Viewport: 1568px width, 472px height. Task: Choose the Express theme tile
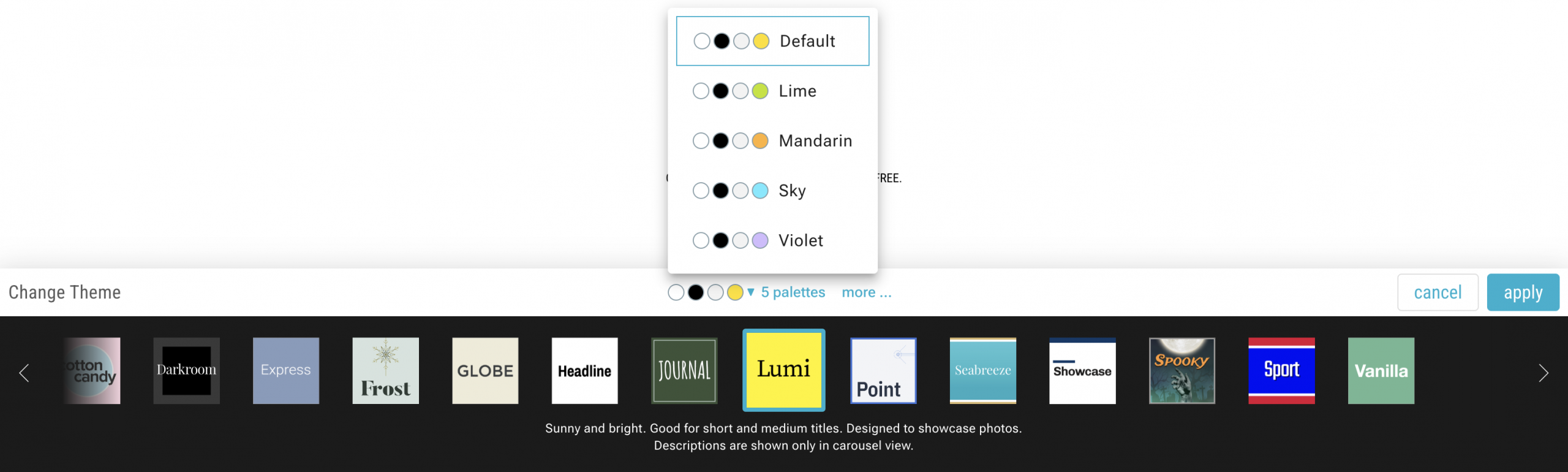coord(286,370)
